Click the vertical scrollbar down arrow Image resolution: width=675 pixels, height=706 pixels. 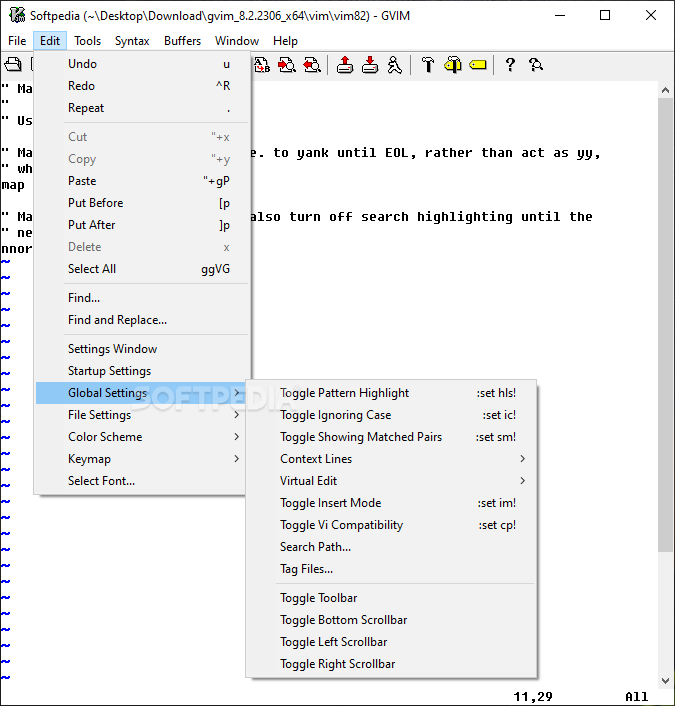pos(665,680)
